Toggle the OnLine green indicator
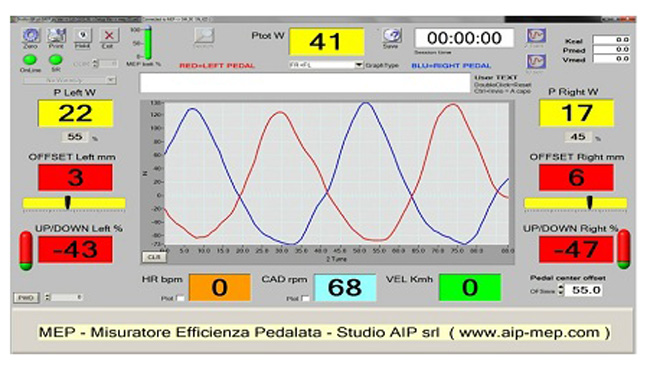Viewport: 660px width, 370px height. click(x=30, y=60)
